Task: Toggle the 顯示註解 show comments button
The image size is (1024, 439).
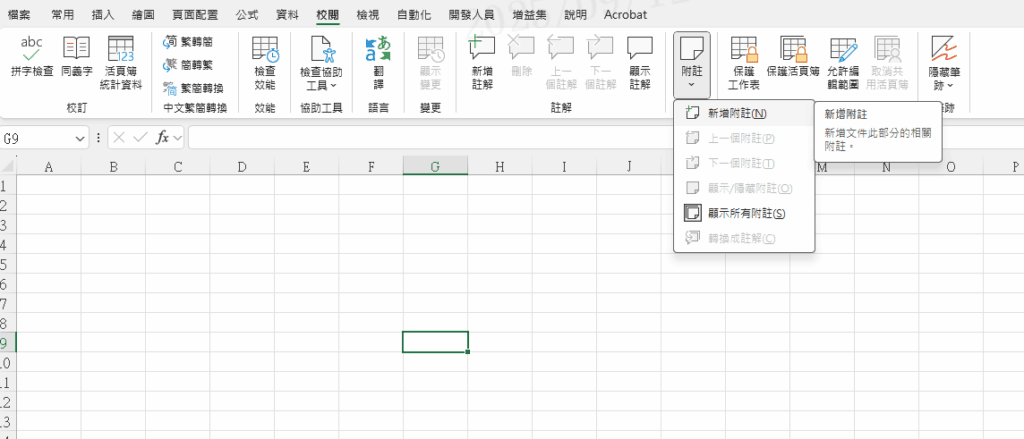Action: click(x=639, y=57)
